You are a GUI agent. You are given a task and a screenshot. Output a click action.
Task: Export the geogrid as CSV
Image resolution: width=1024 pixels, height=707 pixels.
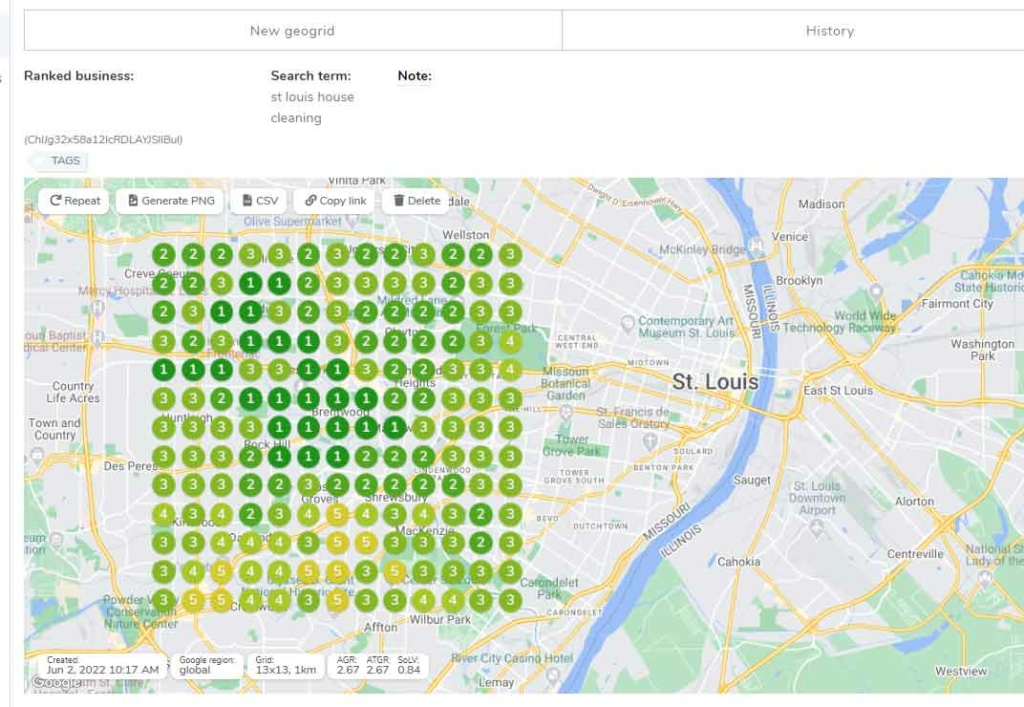[260, 201]
